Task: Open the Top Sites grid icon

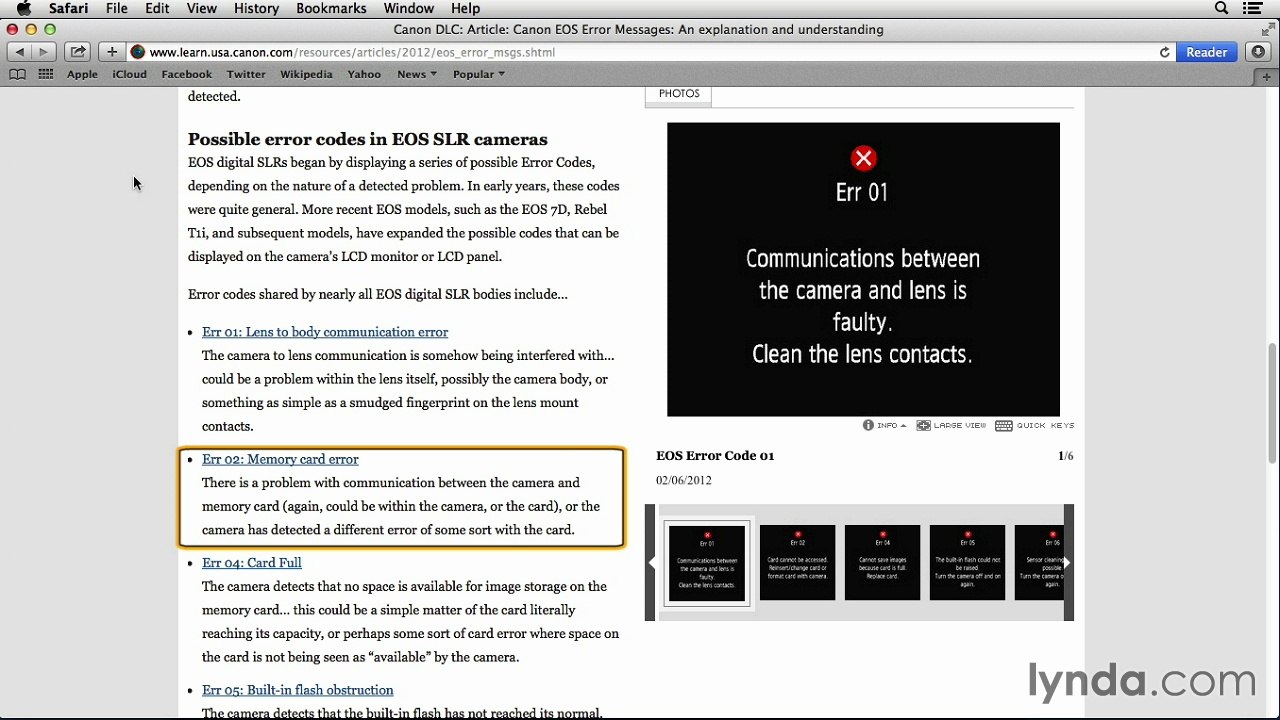Action: click(x=46, y=74)
